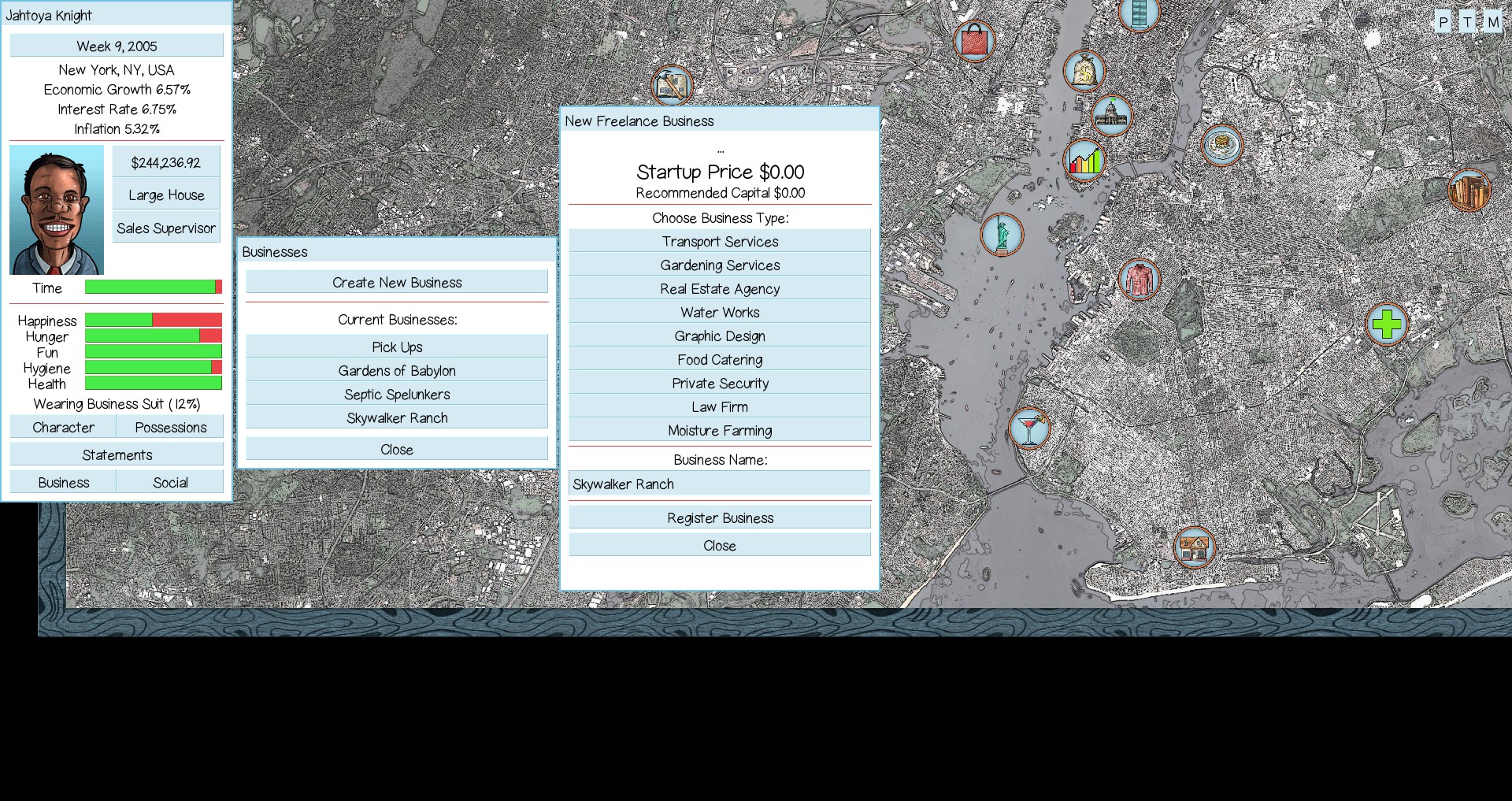
Task: Click the $244,236.92 money balance
Action: [166, 162]
